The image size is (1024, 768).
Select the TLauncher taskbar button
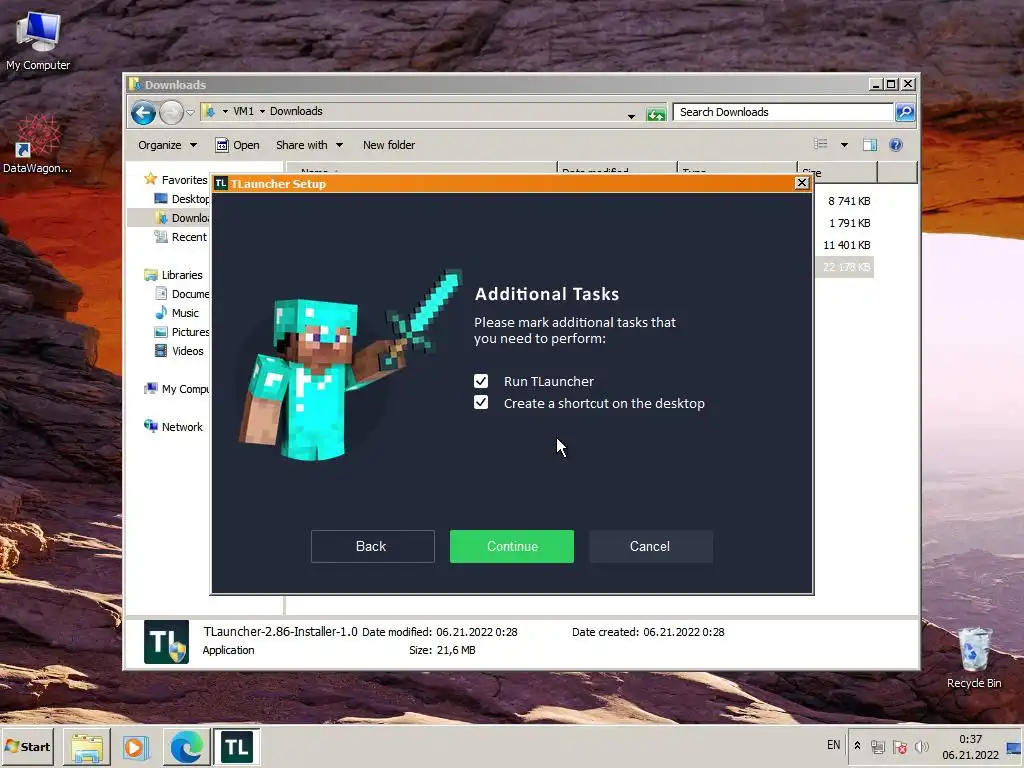[236, 746]
